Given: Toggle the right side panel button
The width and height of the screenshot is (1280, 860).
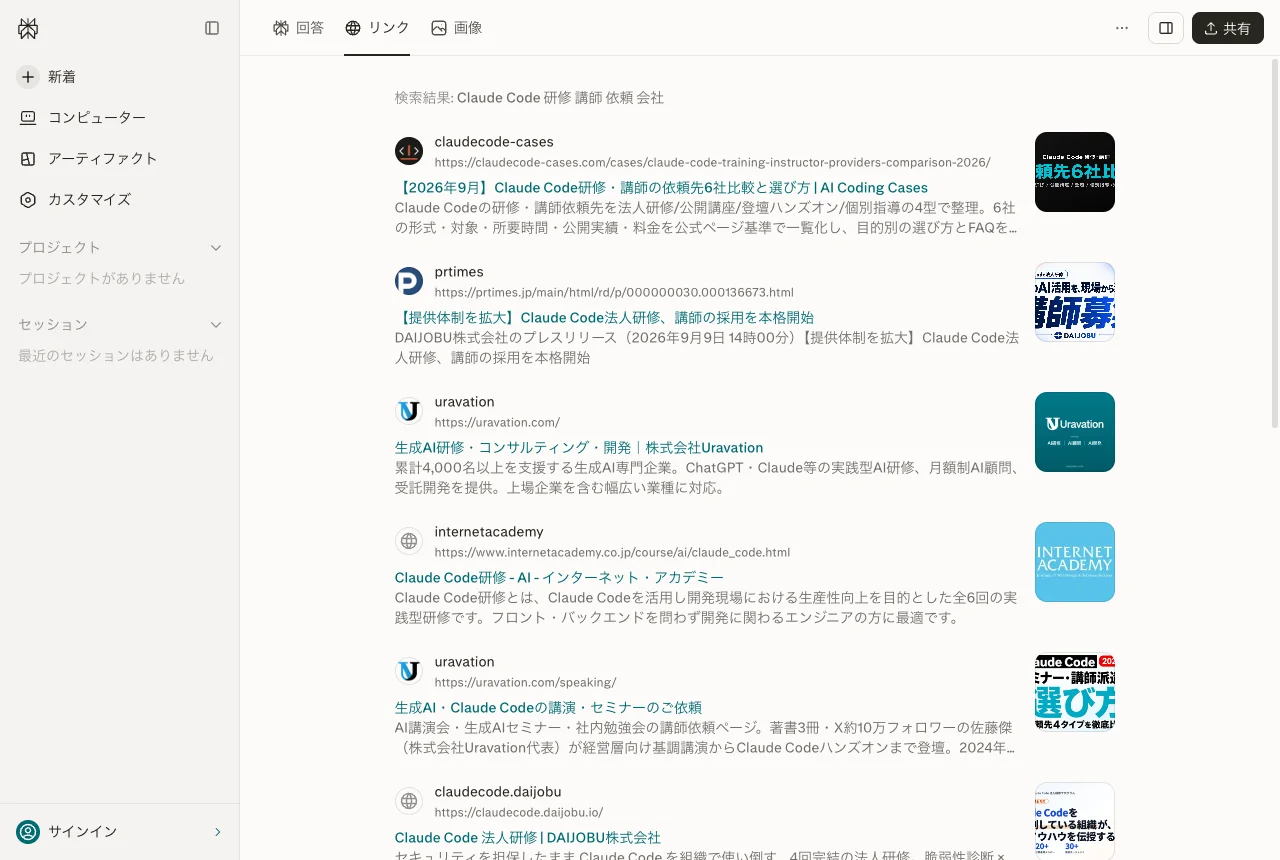Looking at the screenshot, I should point(1166,28).
